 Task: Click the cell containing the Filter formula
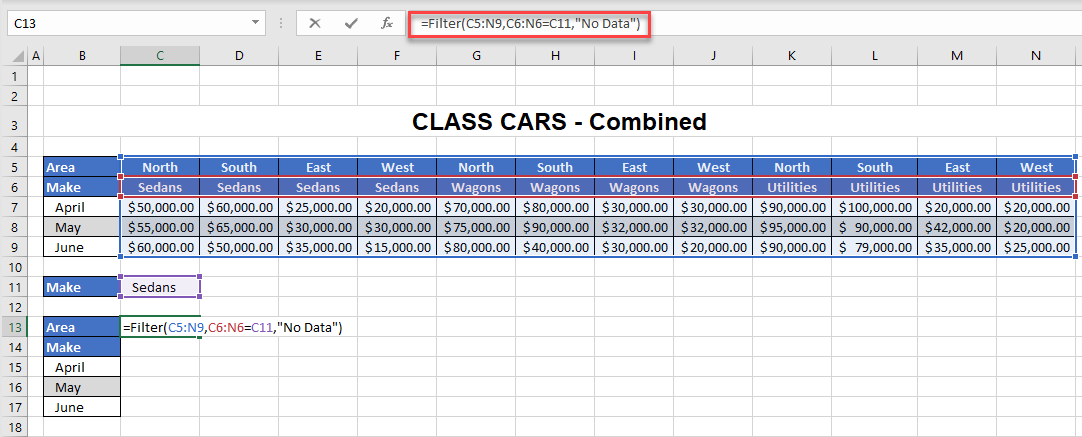click(160, 327)
